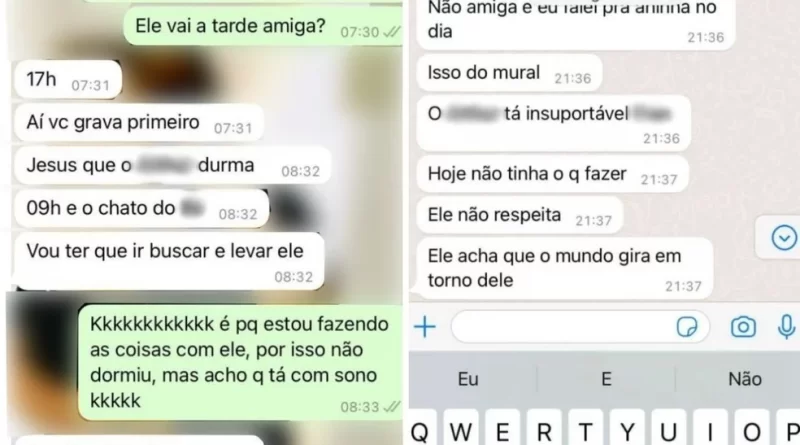Tap the O key on keyboard

pyautogui.click(x=752, y=429)
